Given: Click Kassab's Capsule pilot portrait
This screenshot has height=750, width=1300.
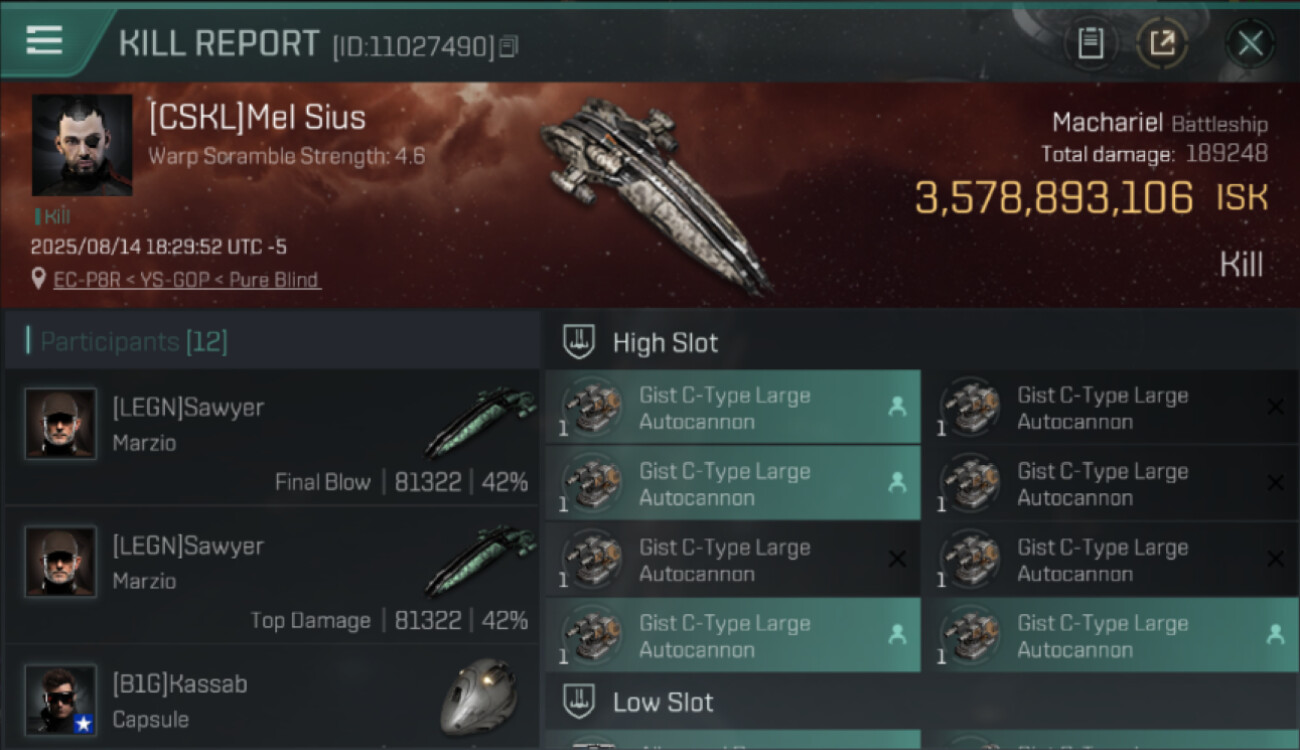Looking at the screenshot, I should click(61, 699).
